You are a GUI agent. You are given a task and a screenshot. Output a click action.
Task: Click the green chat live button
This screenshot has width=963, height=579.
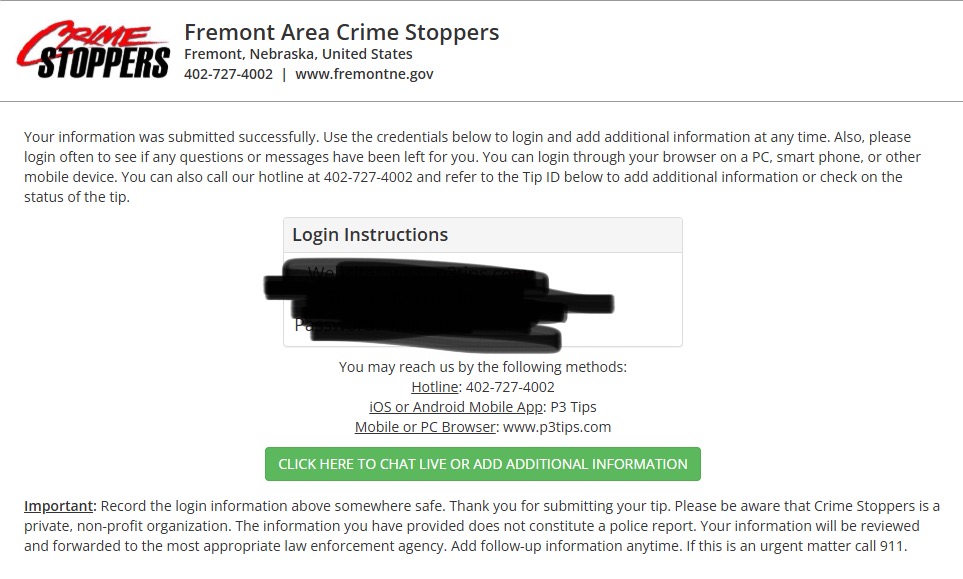pyautogui.click(x=482, y=464)
